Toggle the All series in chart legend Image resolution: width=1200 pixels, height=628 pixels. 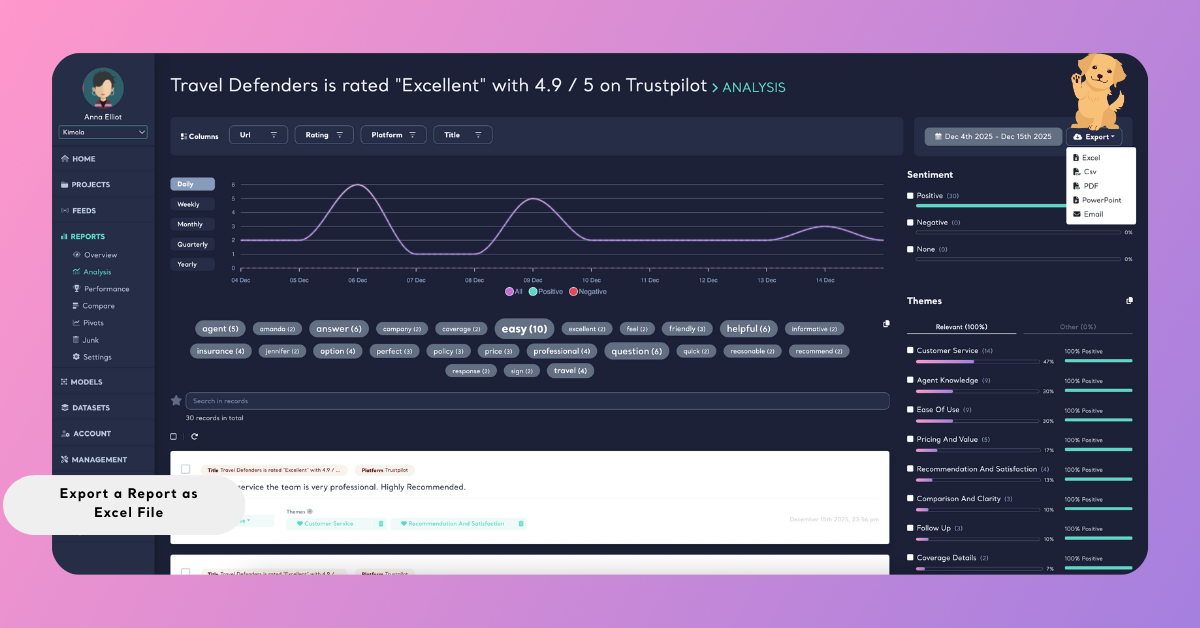513,291
